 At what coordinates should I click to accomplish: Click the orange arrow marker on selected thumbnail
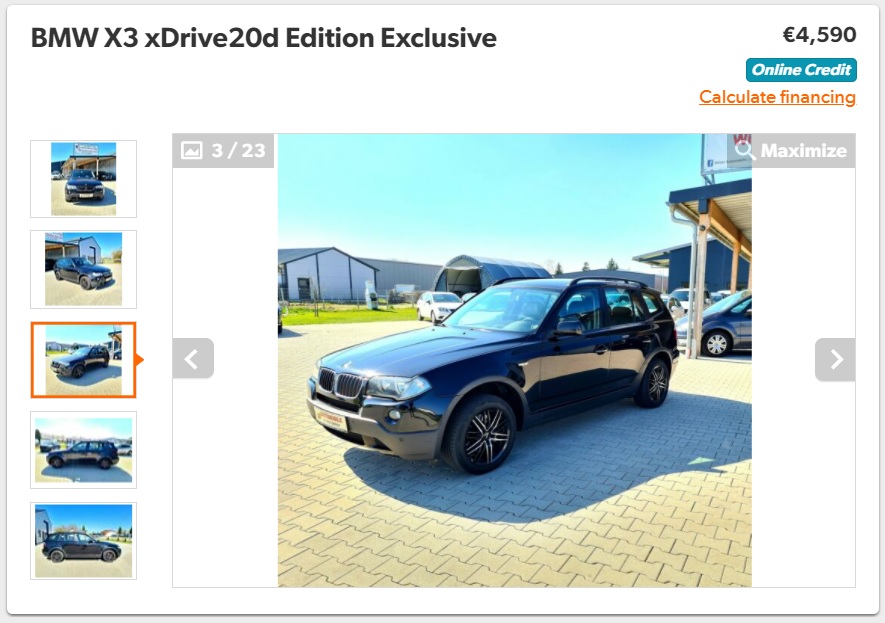pyautogui.click(x=140, y=359)
